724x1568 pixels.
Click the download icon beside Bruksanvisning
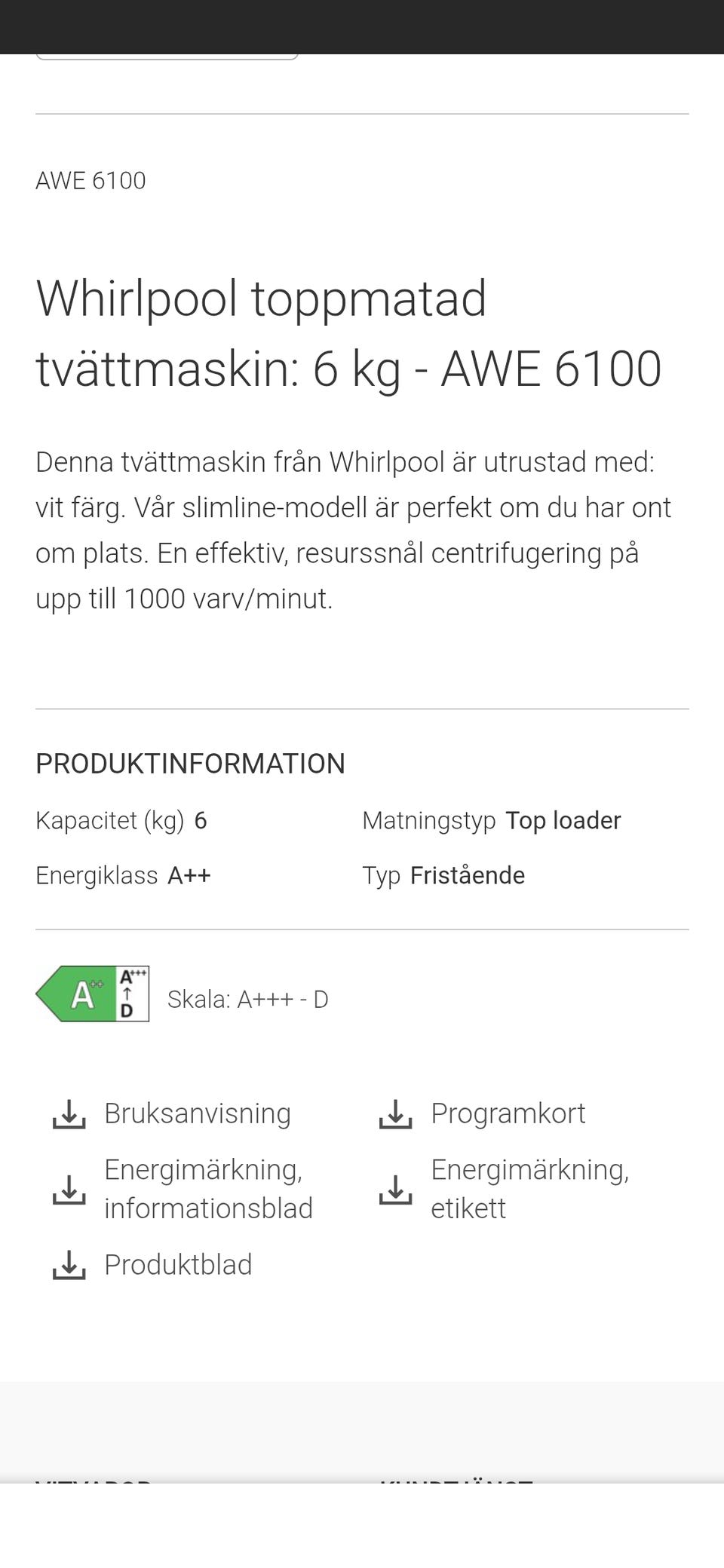point(69,1113)
